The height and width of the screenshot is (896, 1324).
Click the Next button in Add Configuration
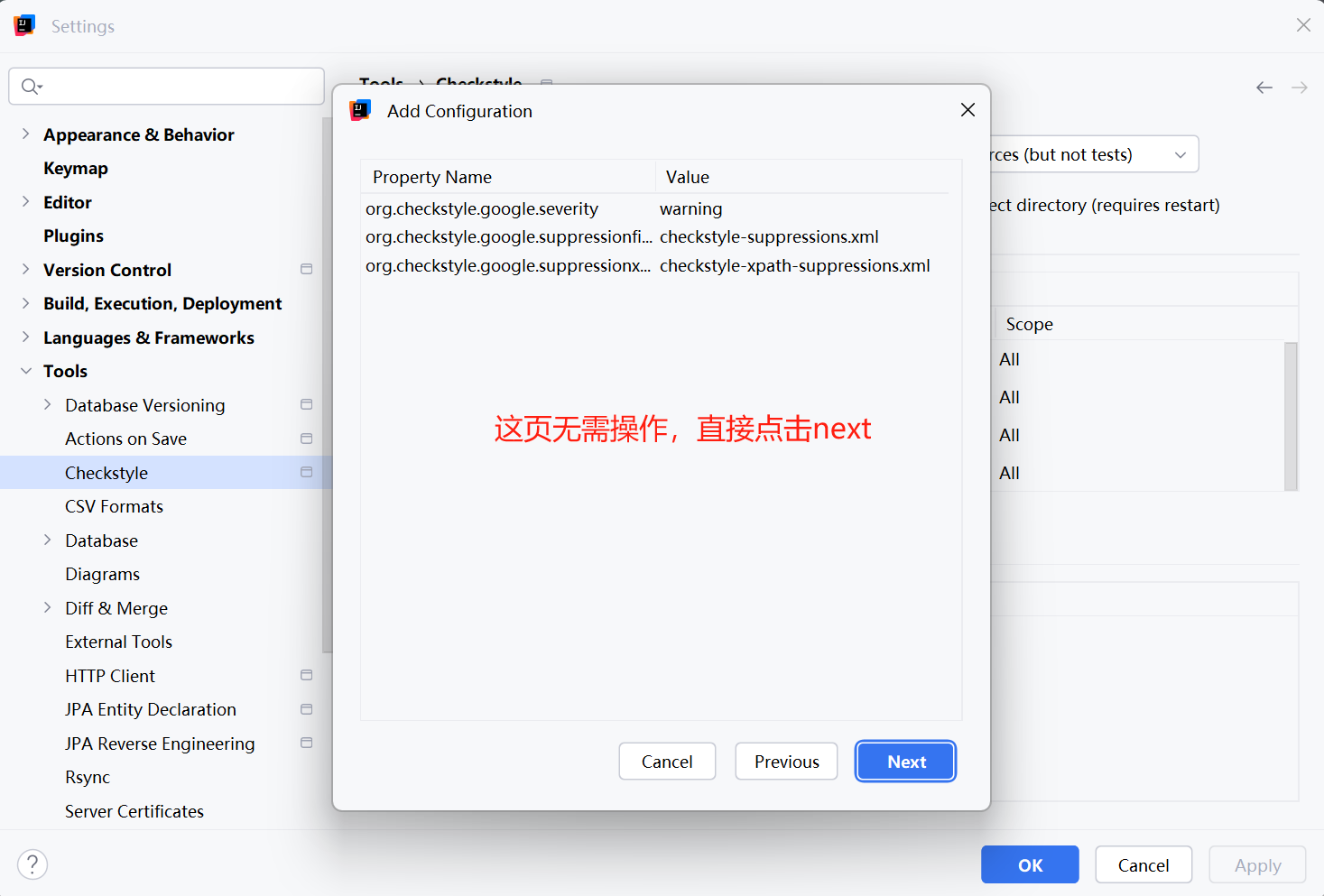905,762
